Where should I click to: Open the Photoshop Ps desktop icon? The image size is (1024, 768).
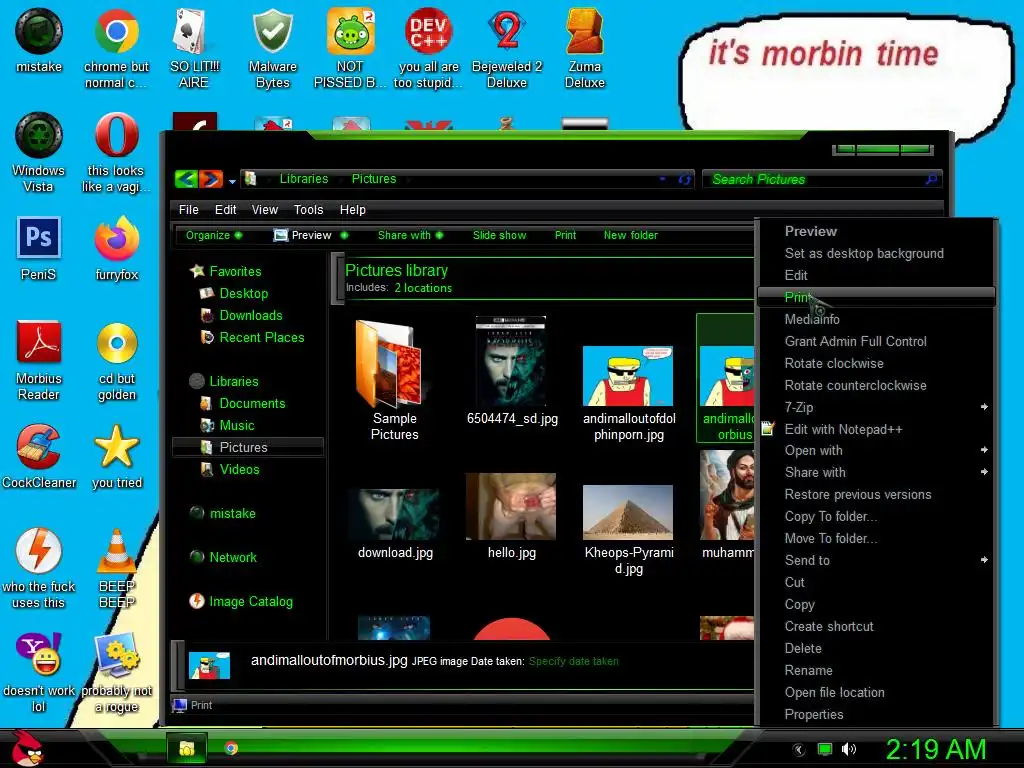click(x=39, y=238)
